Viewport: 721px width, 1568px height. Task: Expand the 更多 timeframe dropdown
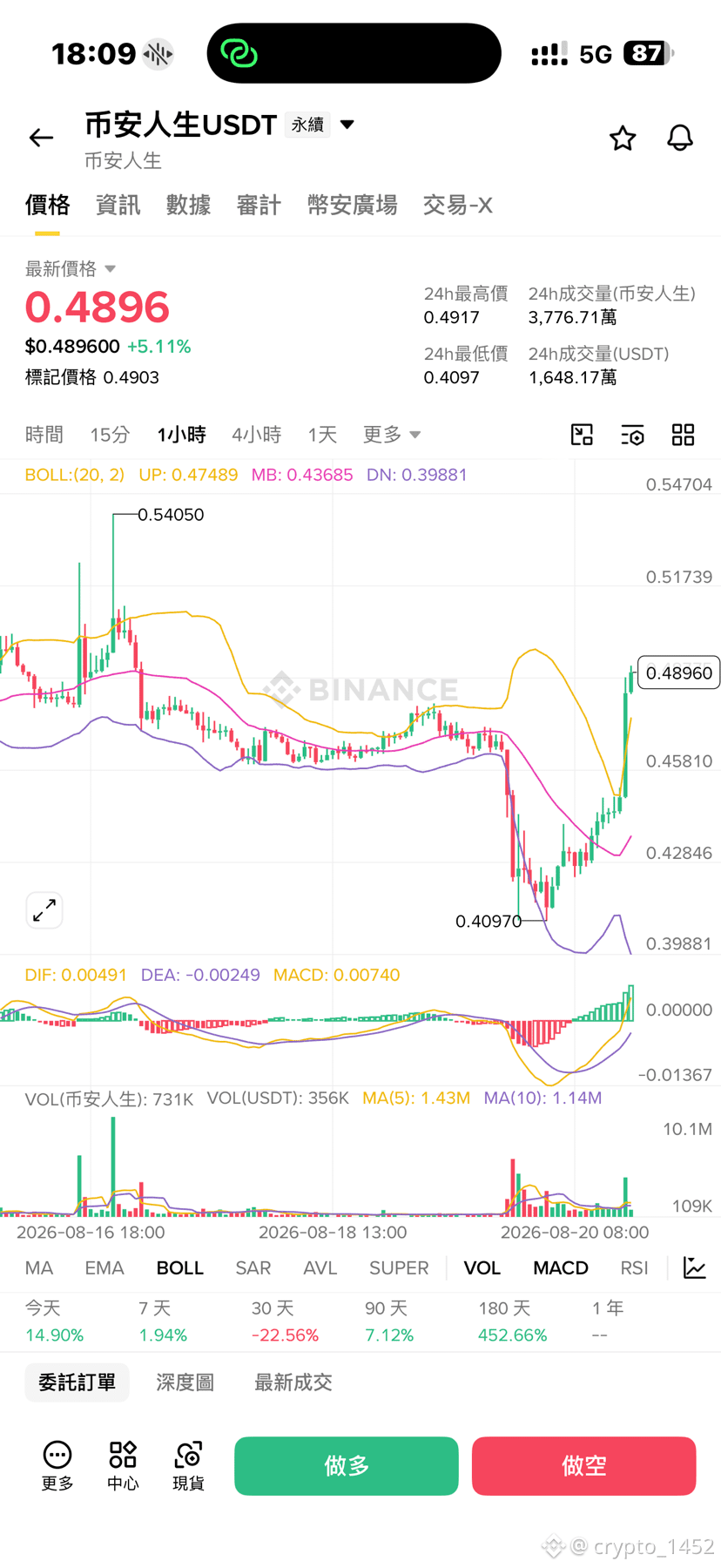392,435
